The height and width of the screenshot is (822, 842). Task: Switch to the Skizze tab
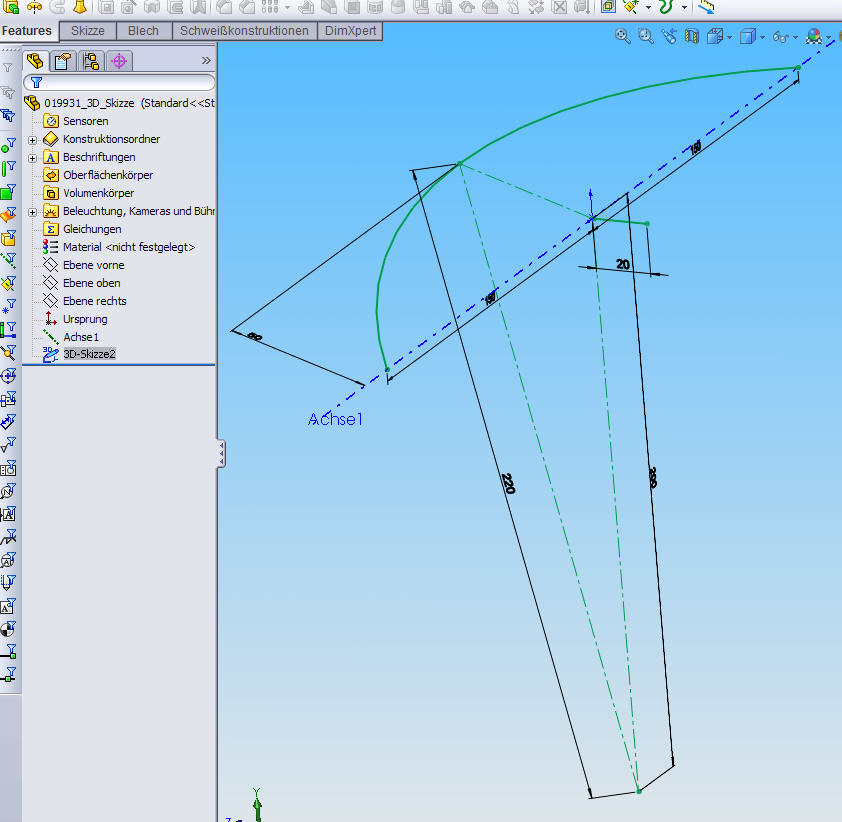tap(88, 31)
